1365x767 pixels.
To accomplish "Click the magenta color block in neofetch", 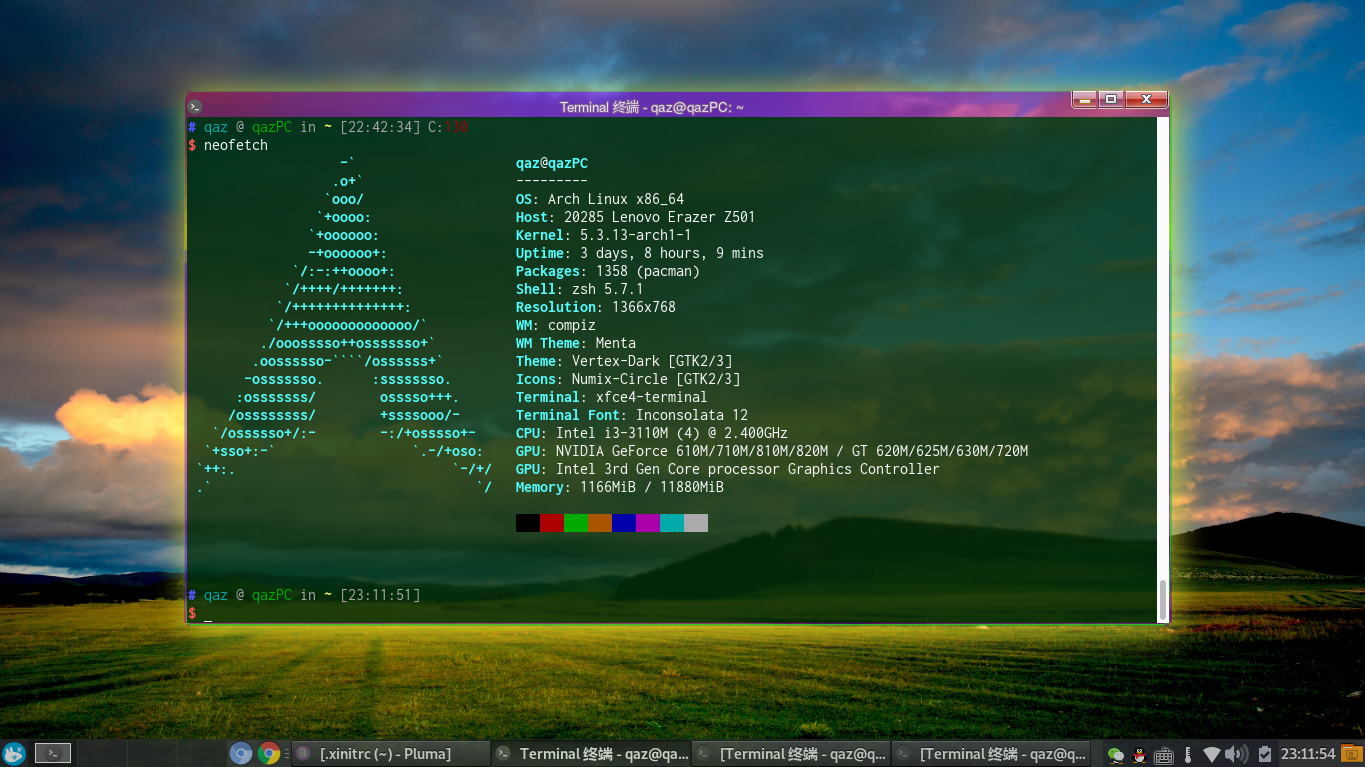I will pos(648,523).
